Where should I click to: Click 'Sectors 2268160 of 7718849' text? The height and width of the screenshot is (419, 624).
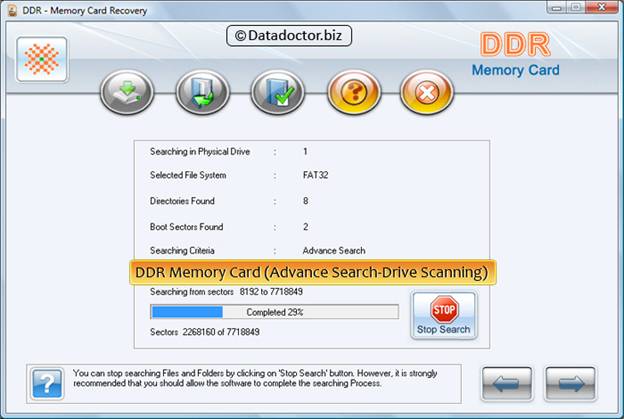205,332
